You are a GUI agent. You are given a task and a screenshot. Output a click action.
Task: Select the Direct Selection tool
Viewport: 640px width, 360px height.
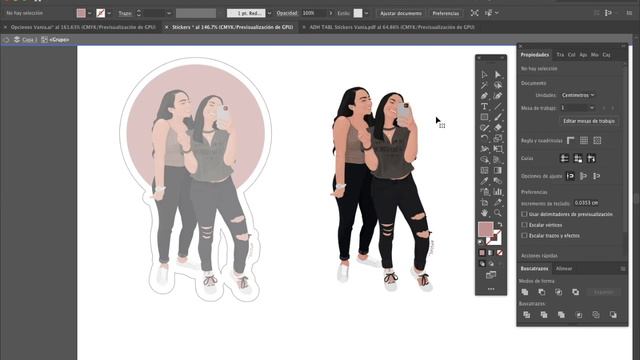pos(498,75)
